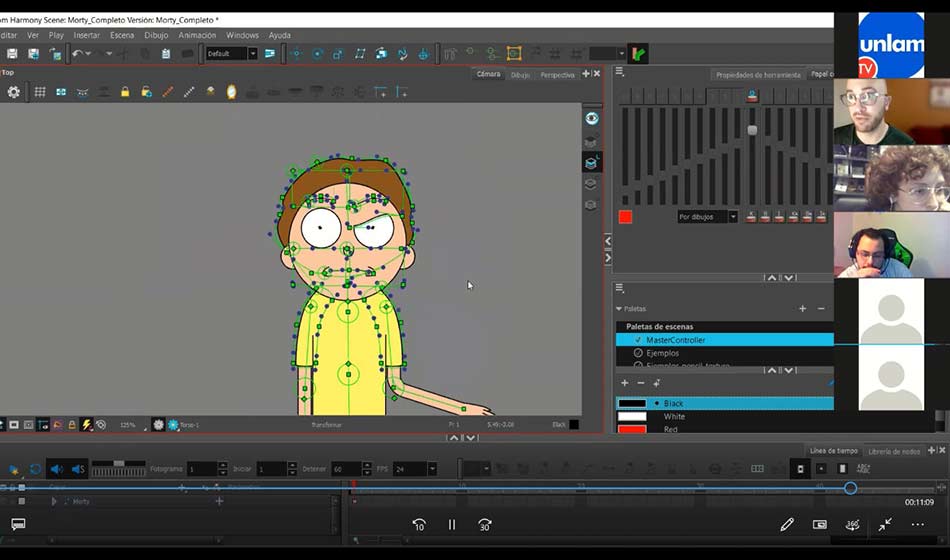
Task: Enable Render View eye icon
Action: [592, 119]
